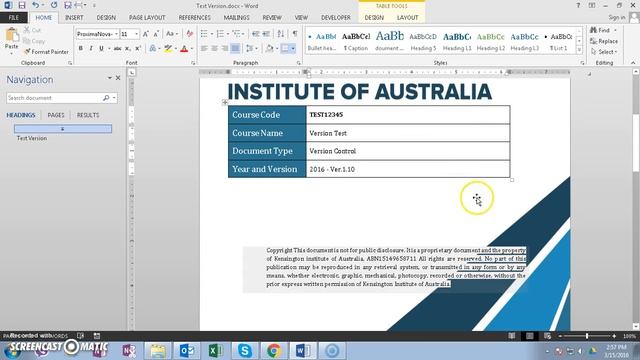Close the Navigation pane

(x=118, y=78)
